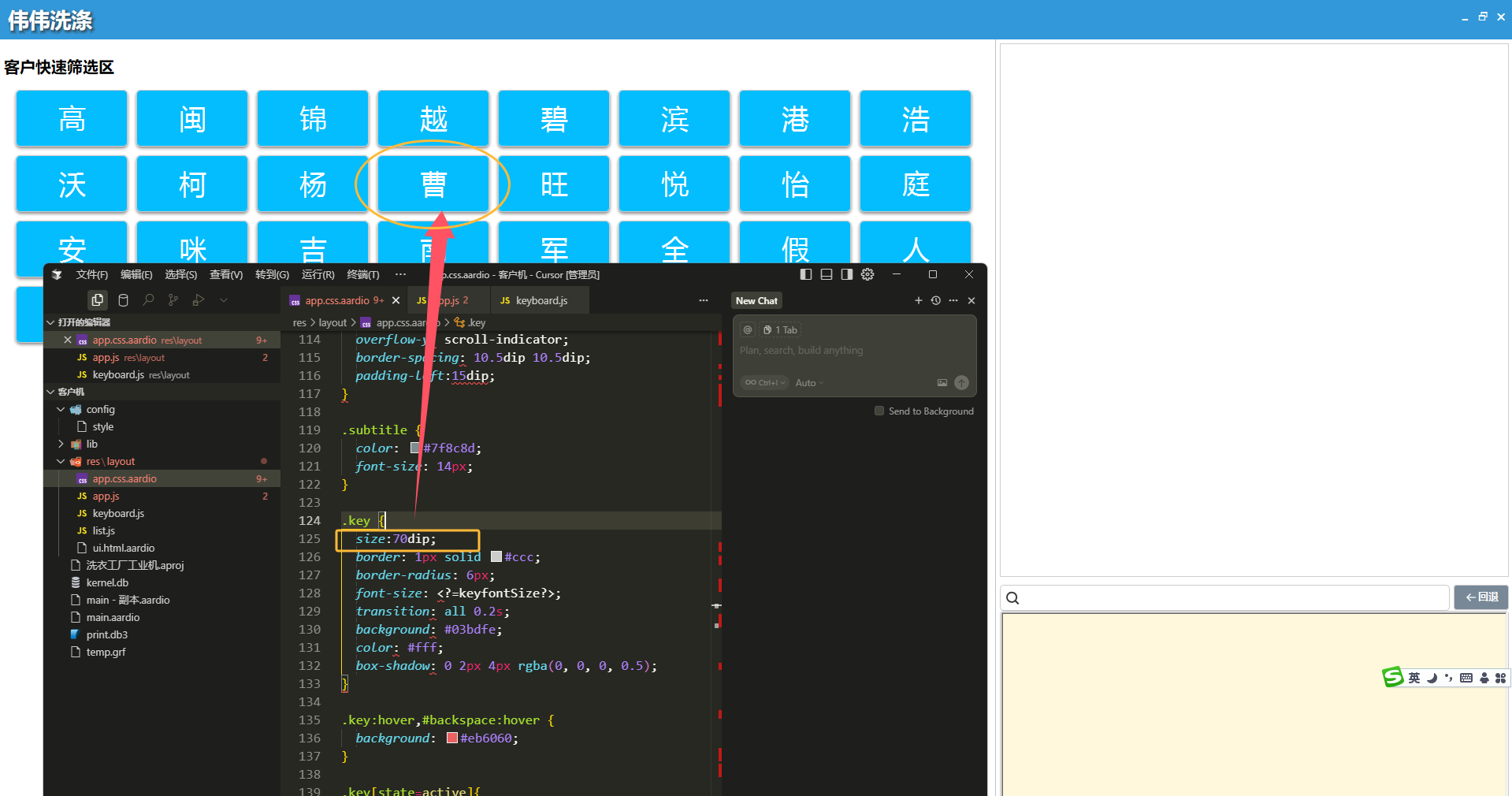Viewport: 1512px width, 796px height.
Task: Collapse the config folder in the explorer
Action: (x=61, y=409)
